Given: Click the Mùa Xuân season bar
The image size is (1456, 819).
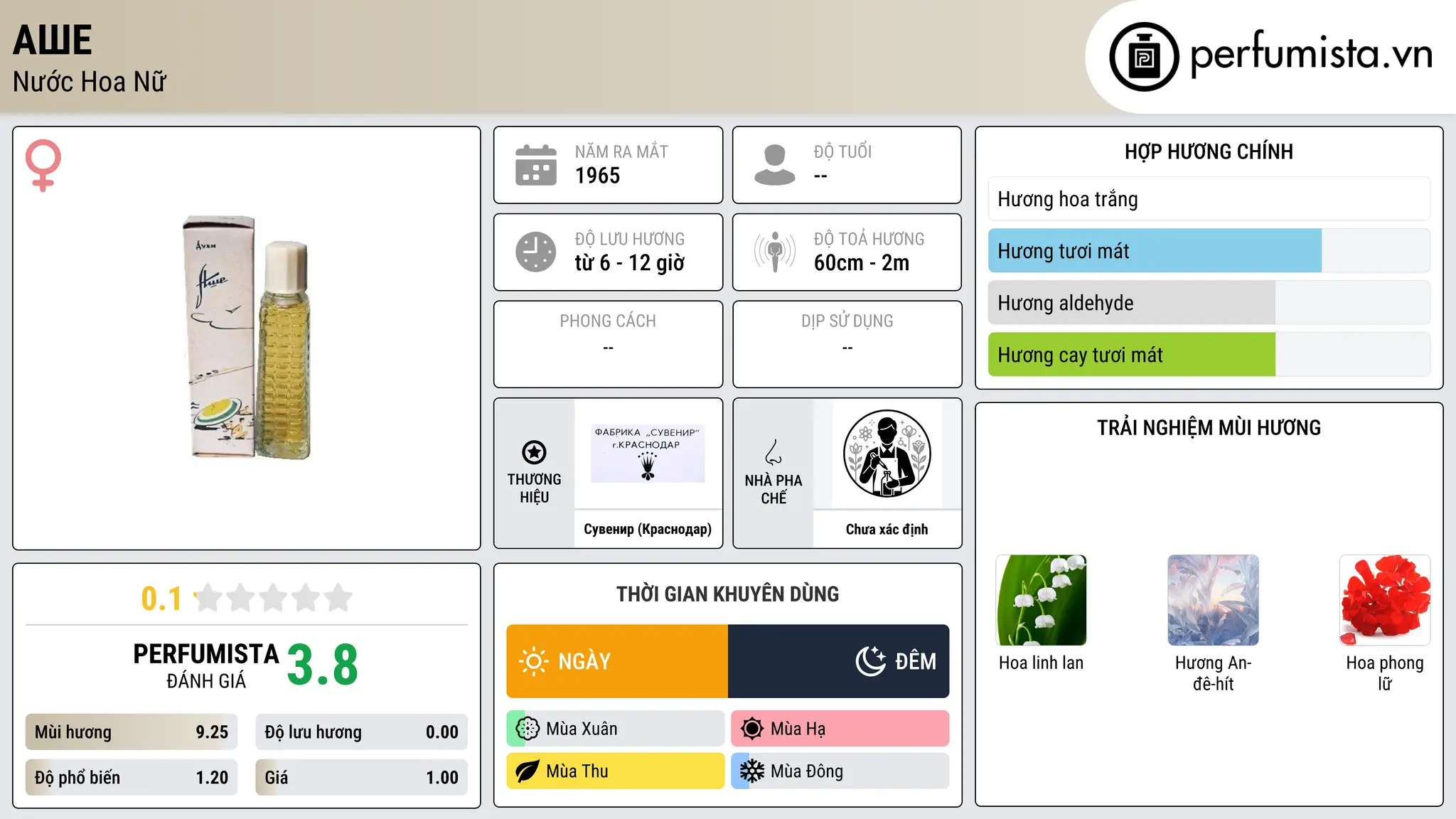Looking at the screenshot, I should 616,729.
